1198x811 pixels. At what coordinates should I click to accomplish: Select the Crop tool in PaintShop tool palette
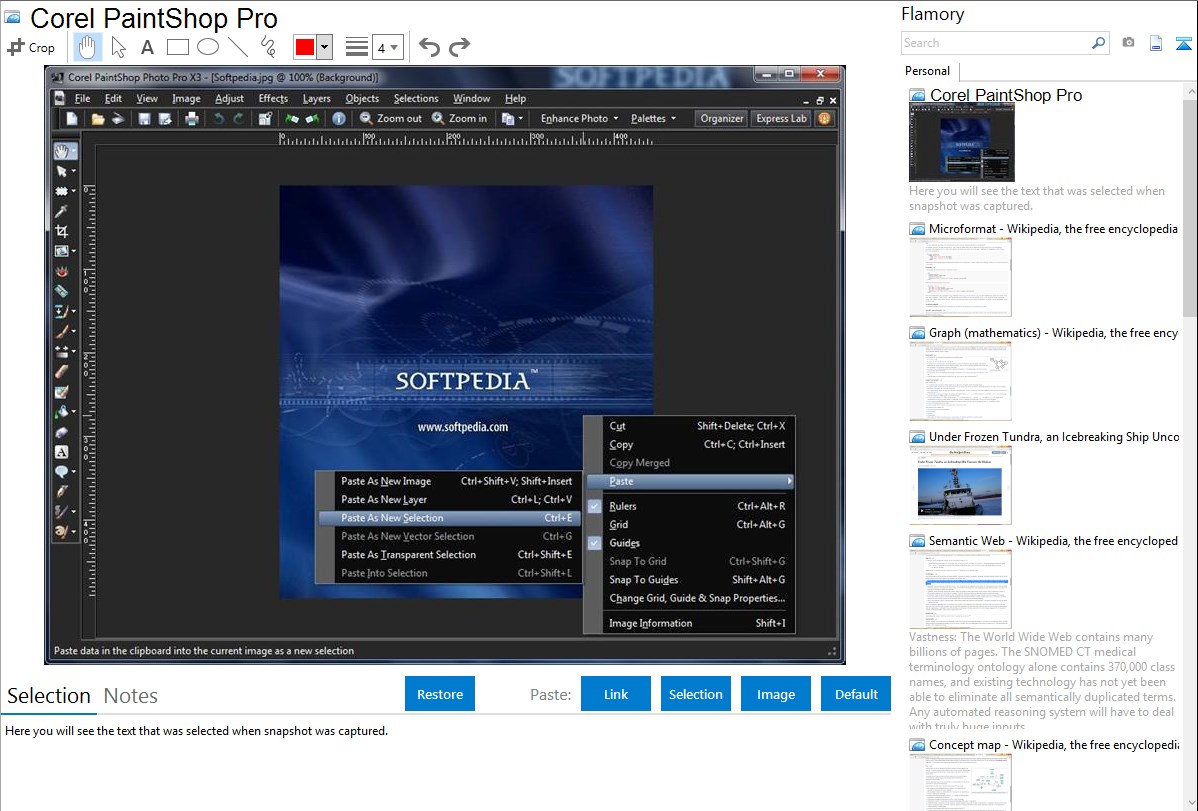[62, 231]
